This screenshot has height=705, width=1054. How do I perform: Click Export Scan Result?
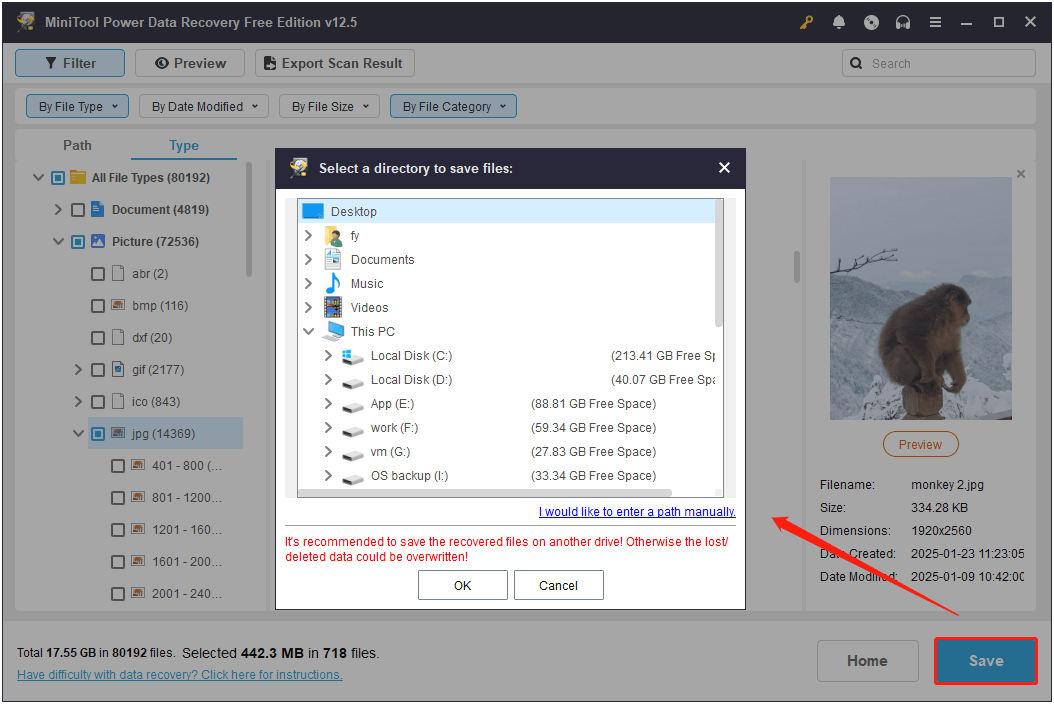coord(335,63)
